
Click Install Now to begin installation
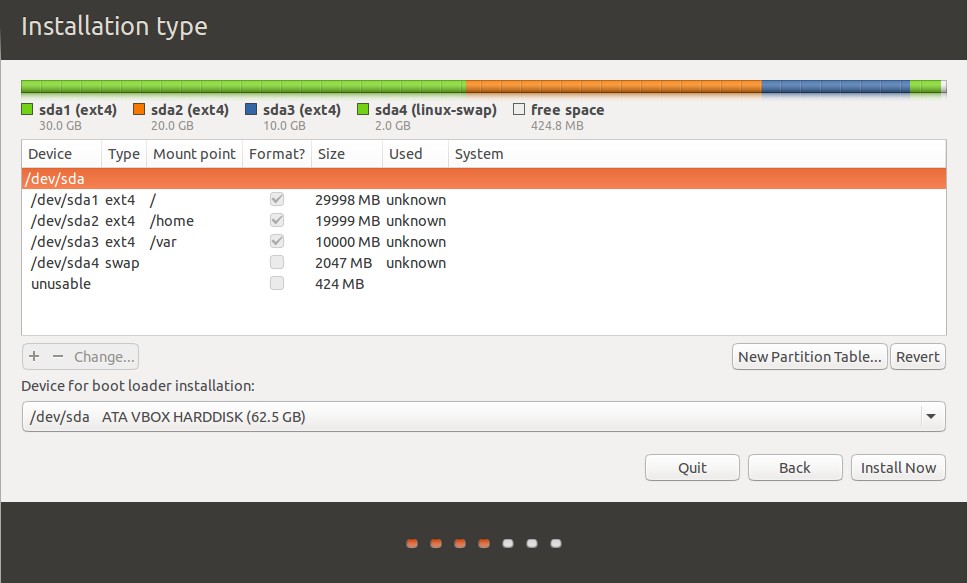898,467
